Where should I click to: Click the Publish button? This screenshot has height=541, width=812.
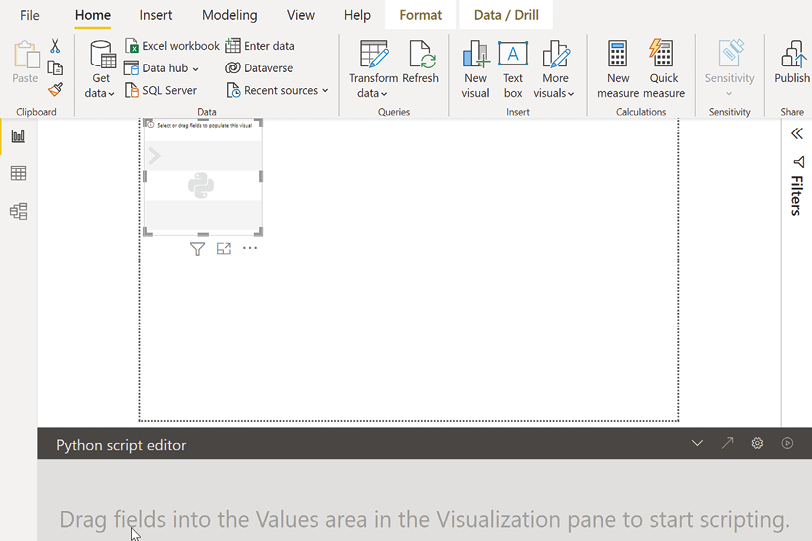click(x=792, y=62)
